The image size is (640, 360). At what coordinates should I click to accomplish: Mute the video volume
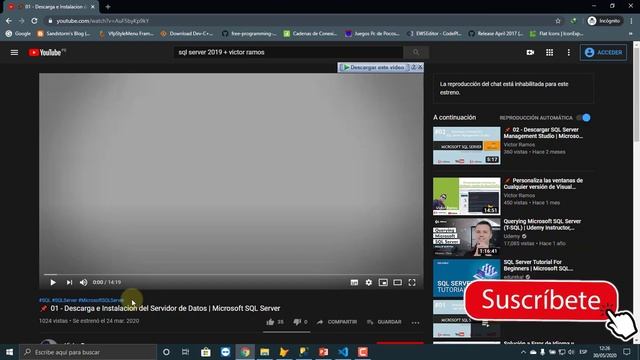tap(84, 282)
